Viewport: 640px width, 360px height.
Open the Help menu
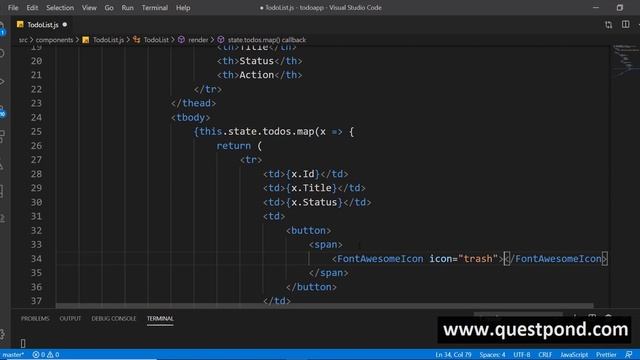coord(183,8)
